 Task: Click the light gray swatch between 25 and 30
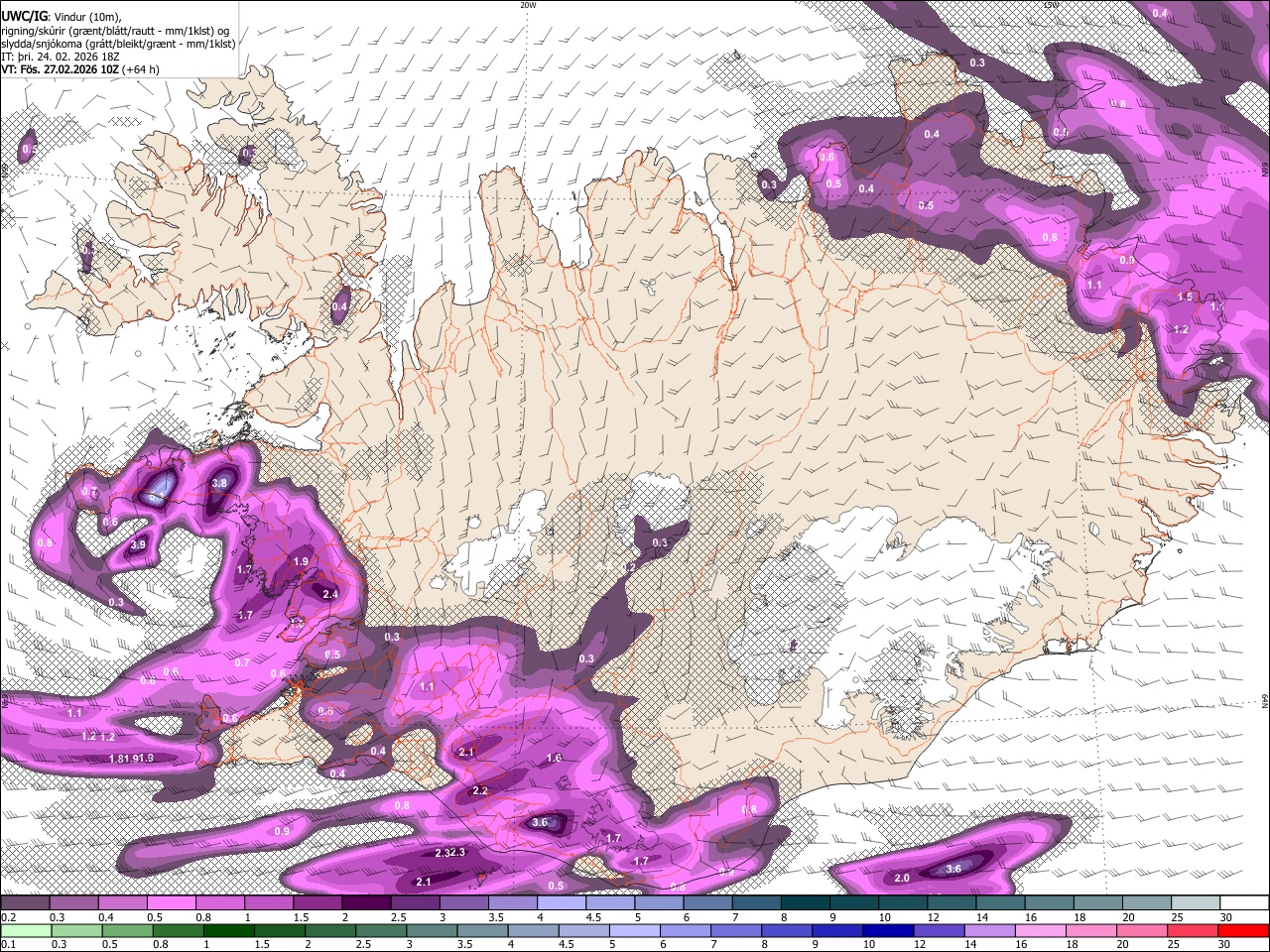coord(1196,903)
